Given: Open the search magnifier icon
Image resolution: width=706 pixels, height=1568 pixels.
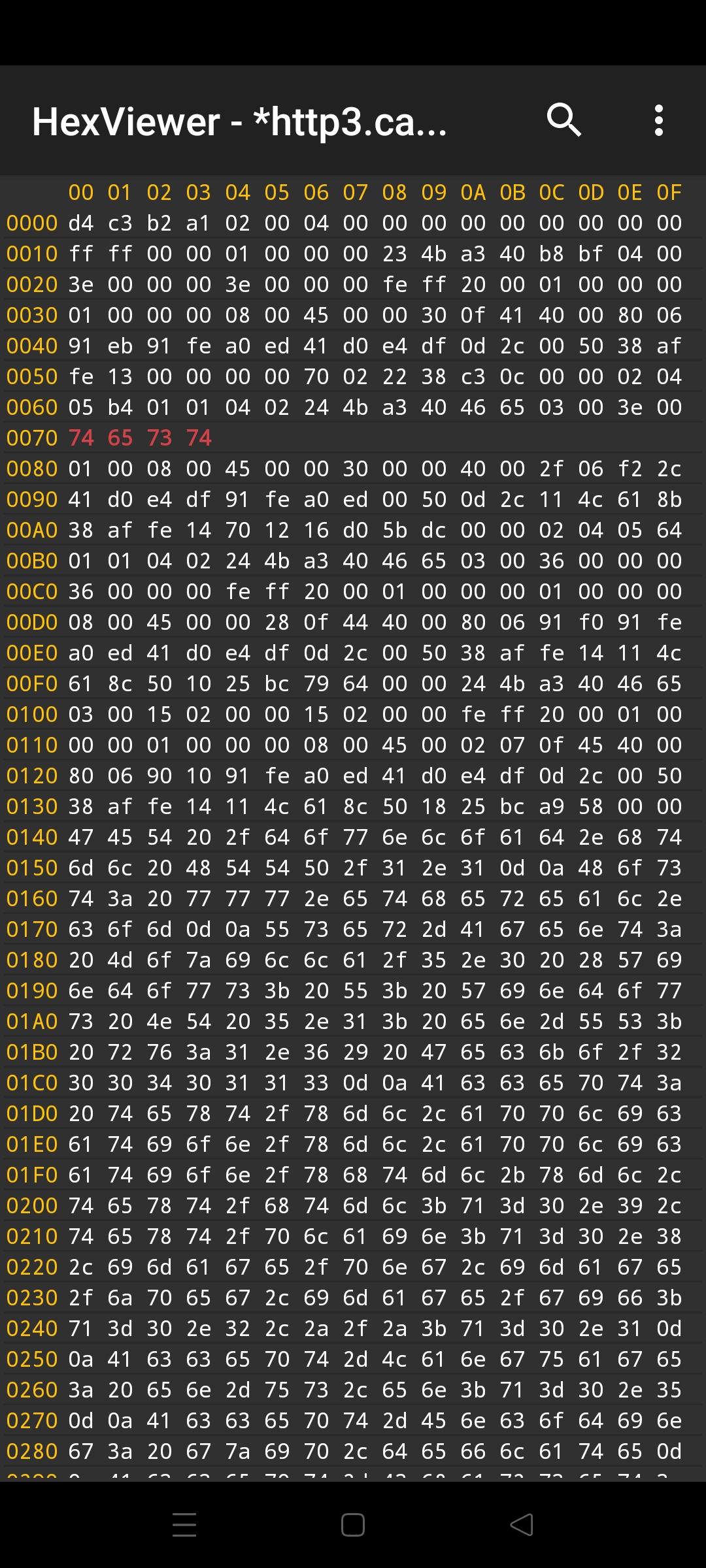Looking at the screenshot, I should (563, 120).
